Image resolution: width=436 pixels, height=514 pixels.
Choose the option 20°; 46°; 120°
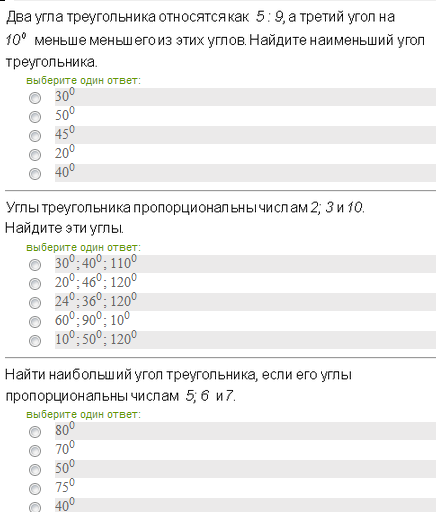click(x=35, y=284)
